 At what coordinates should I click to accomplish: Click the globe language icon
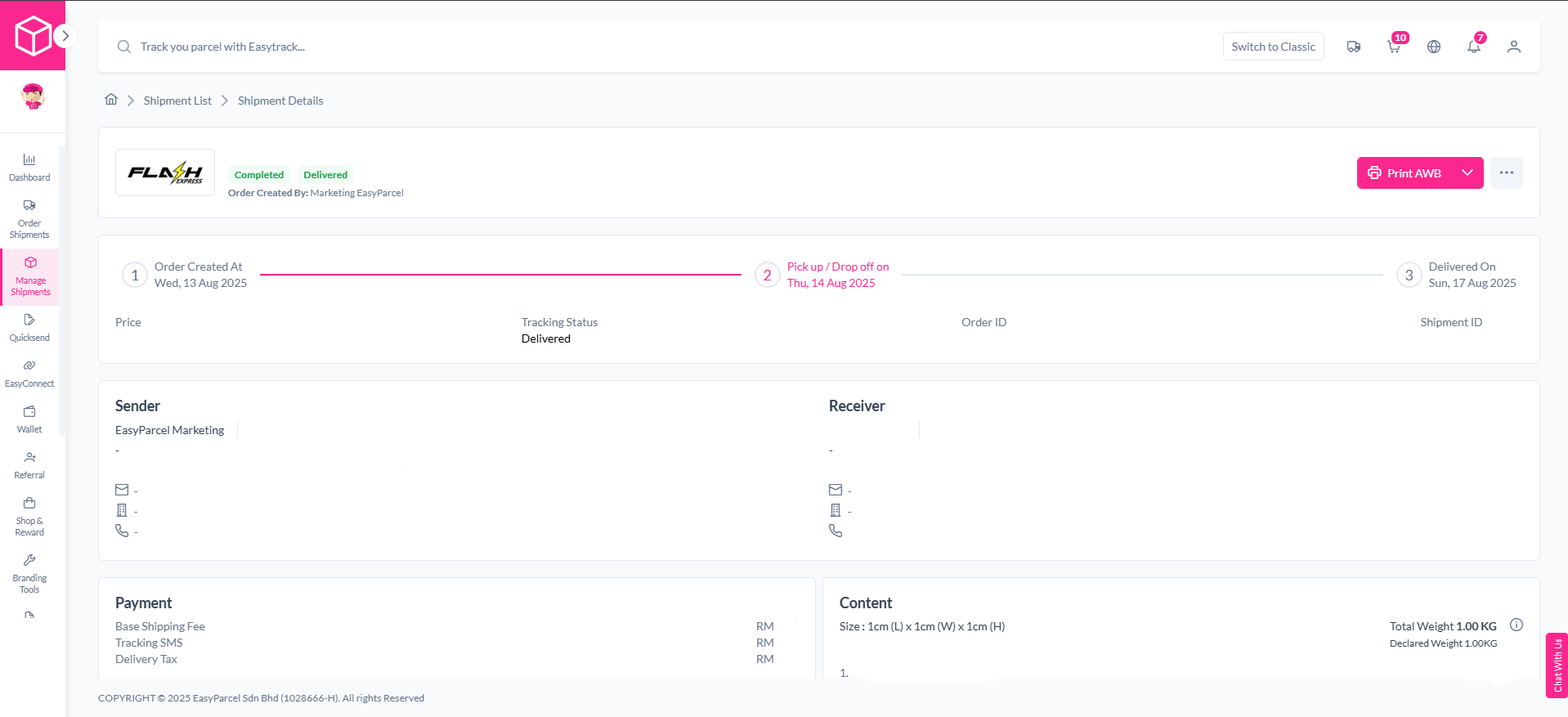click(x=1434, y=47)
